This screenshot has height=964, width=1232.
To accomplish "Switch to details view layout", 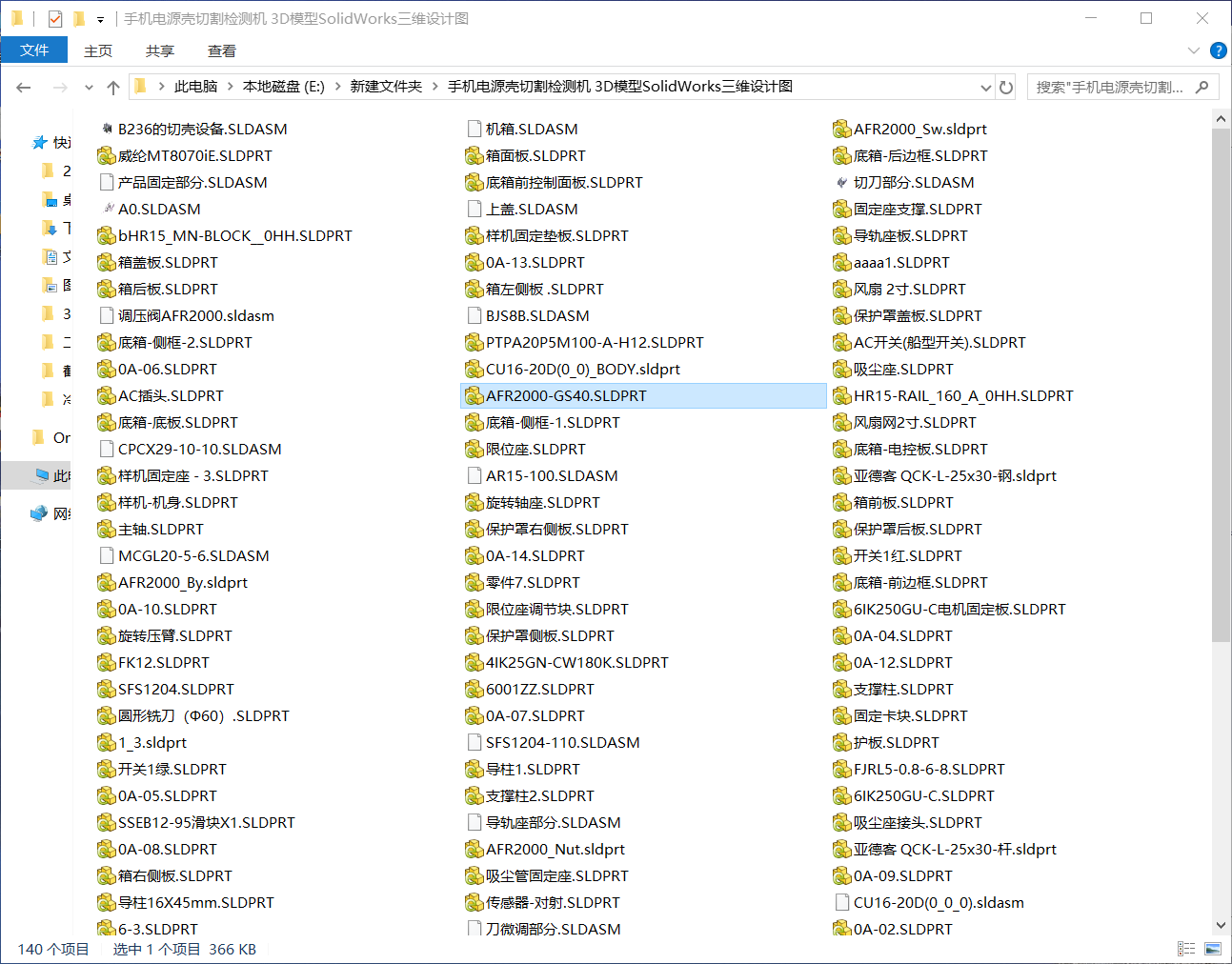I will (x=1186, y=949).
